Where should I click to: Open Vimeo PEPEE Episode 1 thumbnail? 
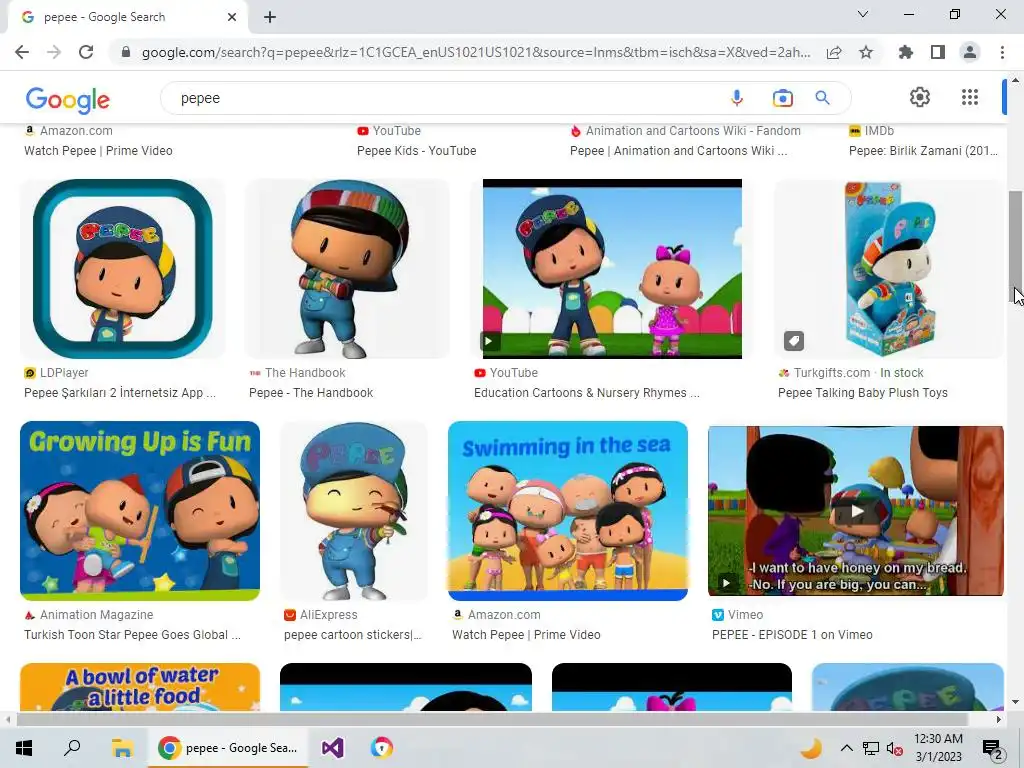pyautogui.click(x=856, y=511)
